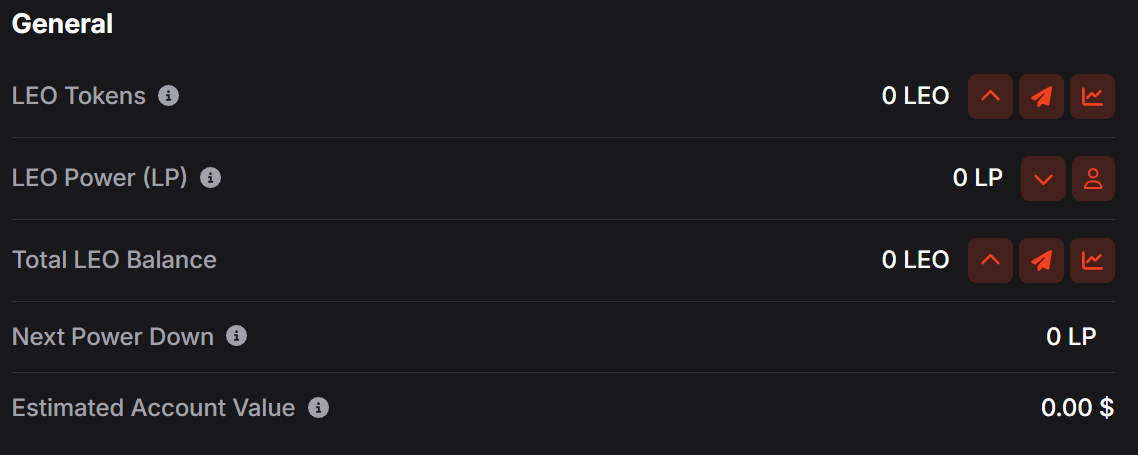
Task: Open the chart icon in Total LEO Balance row
Action: click(1092, 260)
